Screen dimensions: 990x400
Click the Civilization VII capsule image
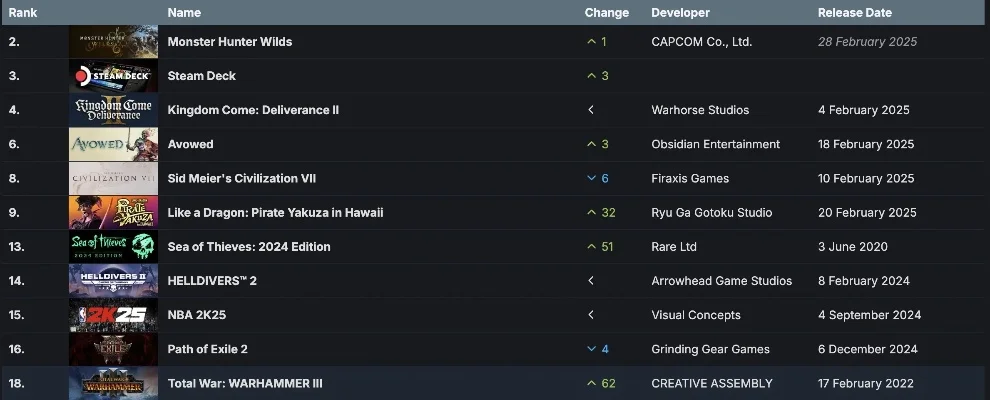coord(113,178)
